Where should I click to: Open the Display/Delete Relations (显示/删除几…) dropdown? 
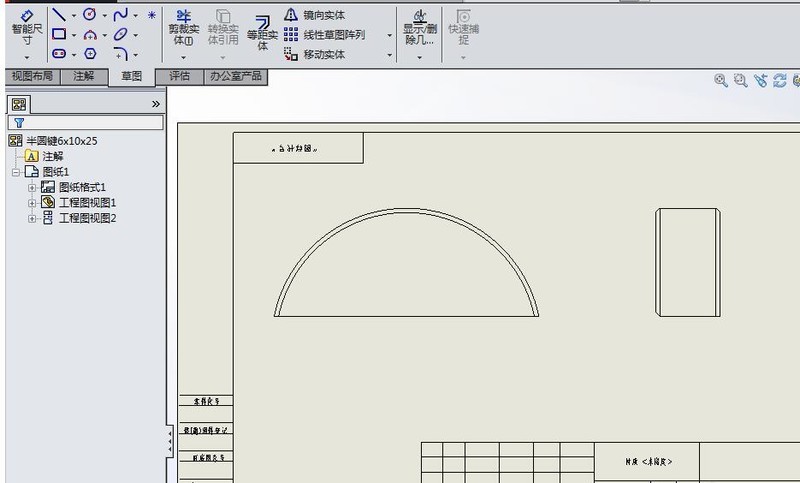[x=420, y=57]
